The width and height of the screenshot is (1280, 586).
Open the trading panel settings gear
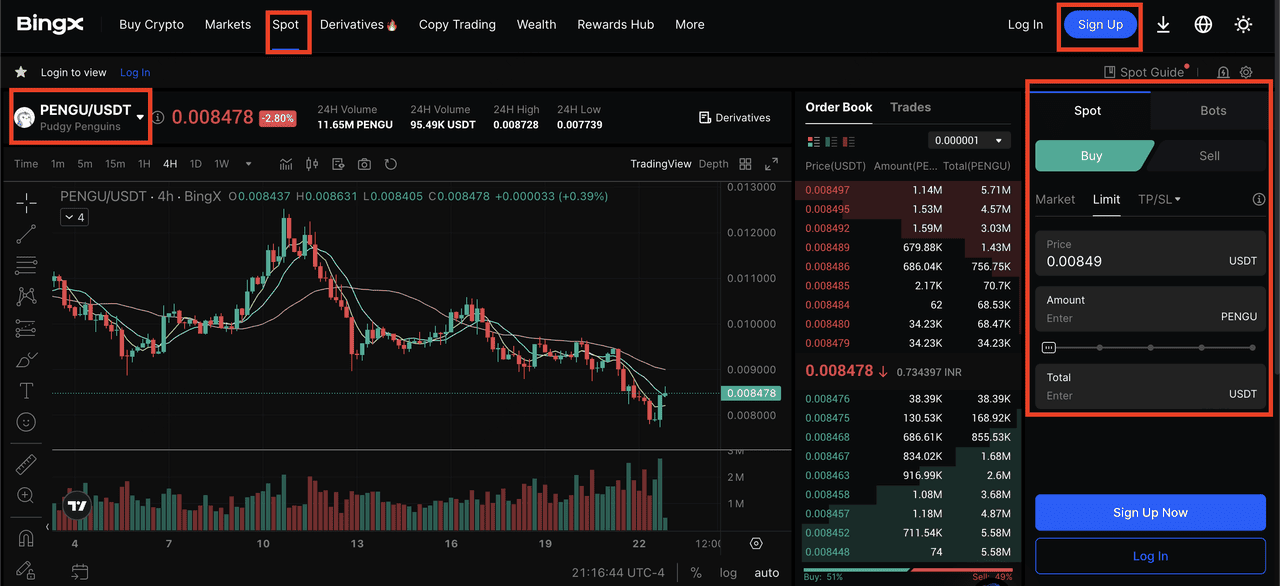coord(1246,72)
